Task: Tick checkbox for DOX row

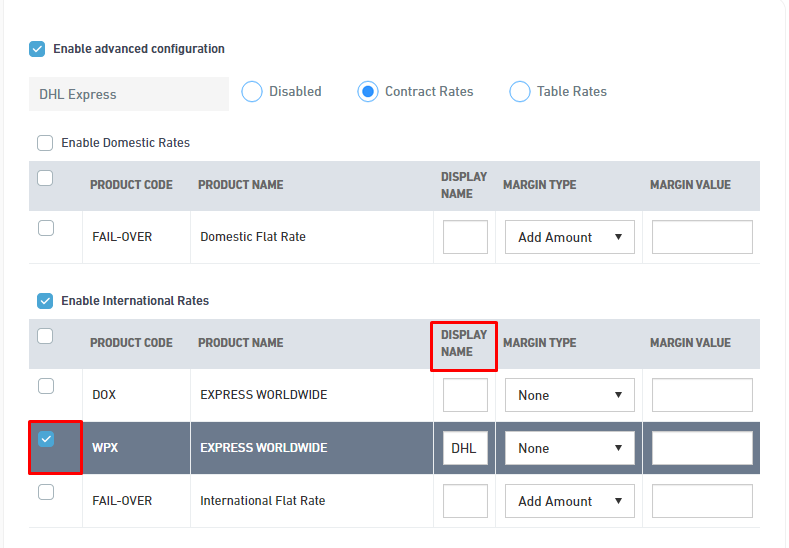Action: (46, 386)
